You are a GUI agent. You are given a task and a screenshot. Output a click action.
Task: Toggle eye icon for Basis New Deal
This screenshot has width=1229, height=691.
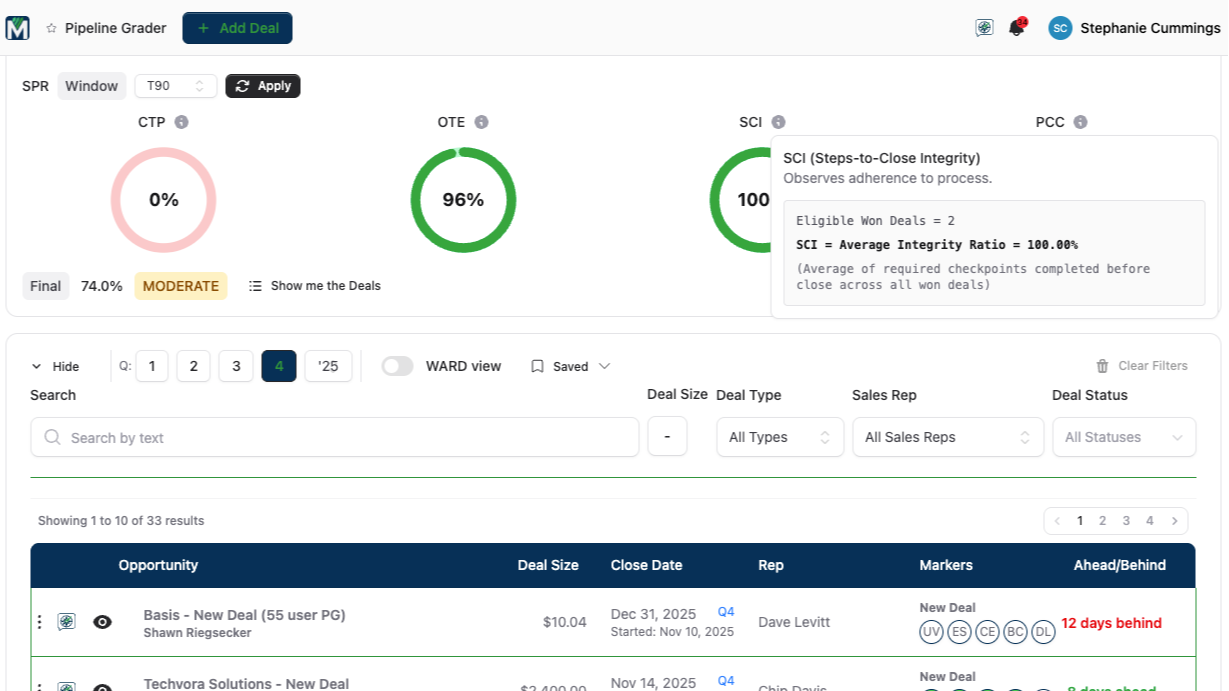[102, 622]
